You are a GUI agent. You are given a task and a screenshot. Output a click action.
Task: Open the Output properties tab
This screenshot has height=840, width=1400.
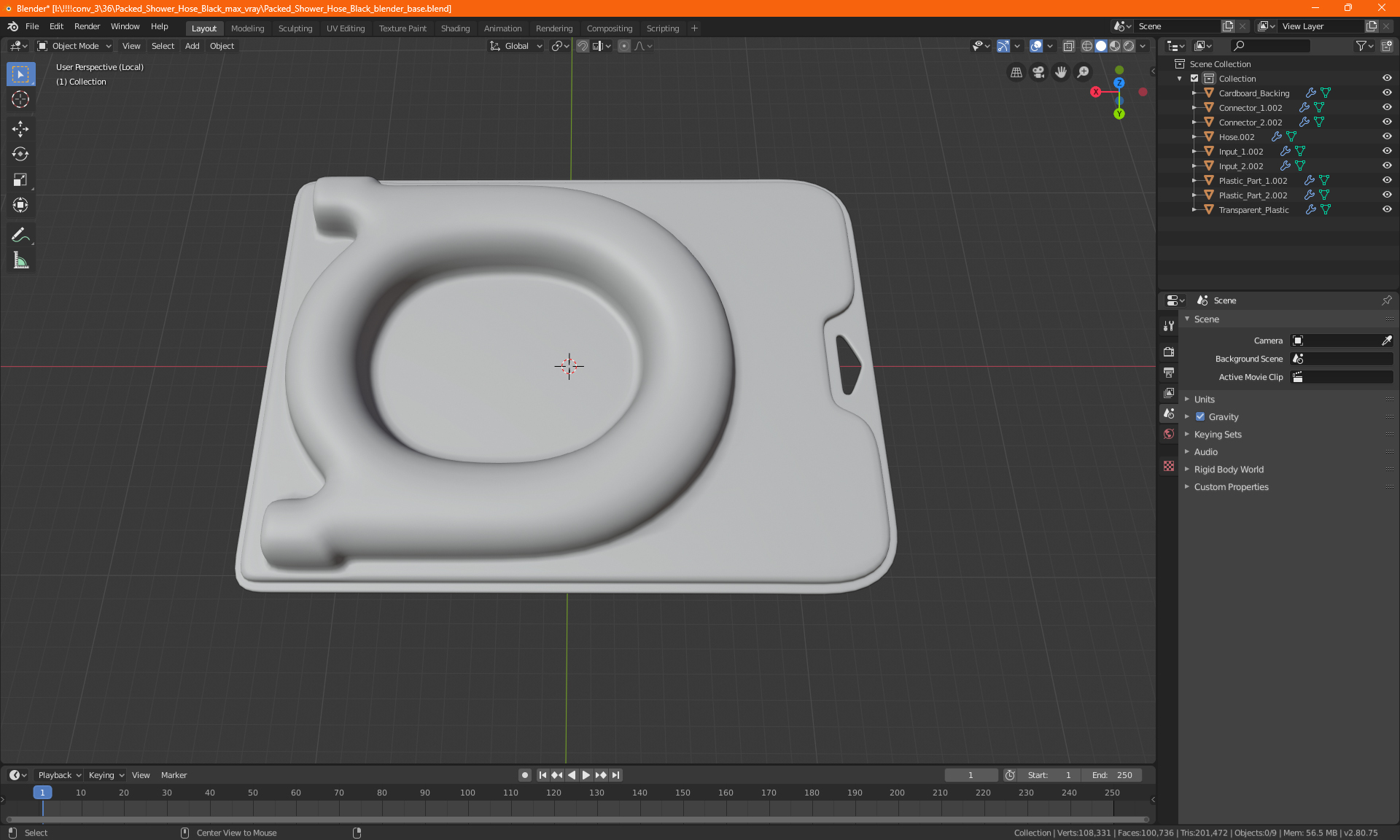1169,373
